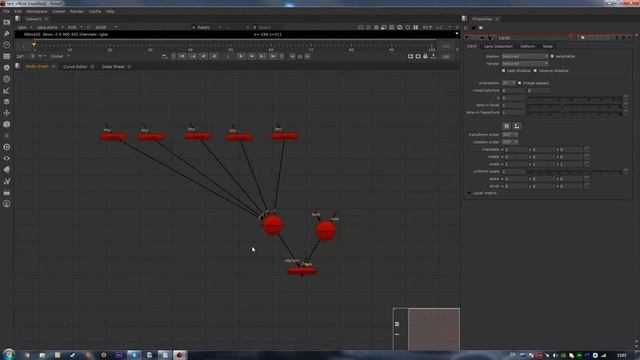Click the Play forward button in Viewer
The width and height of the screenshot is (640, 360).
241,56
